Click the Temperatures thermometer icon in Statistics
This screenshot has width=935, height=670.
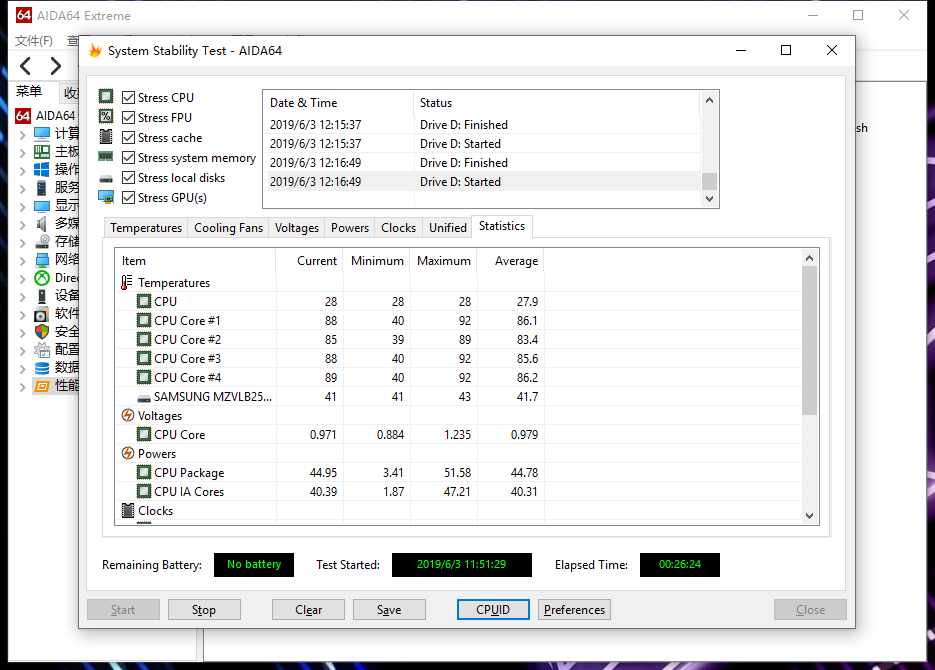tap(126, 283)
